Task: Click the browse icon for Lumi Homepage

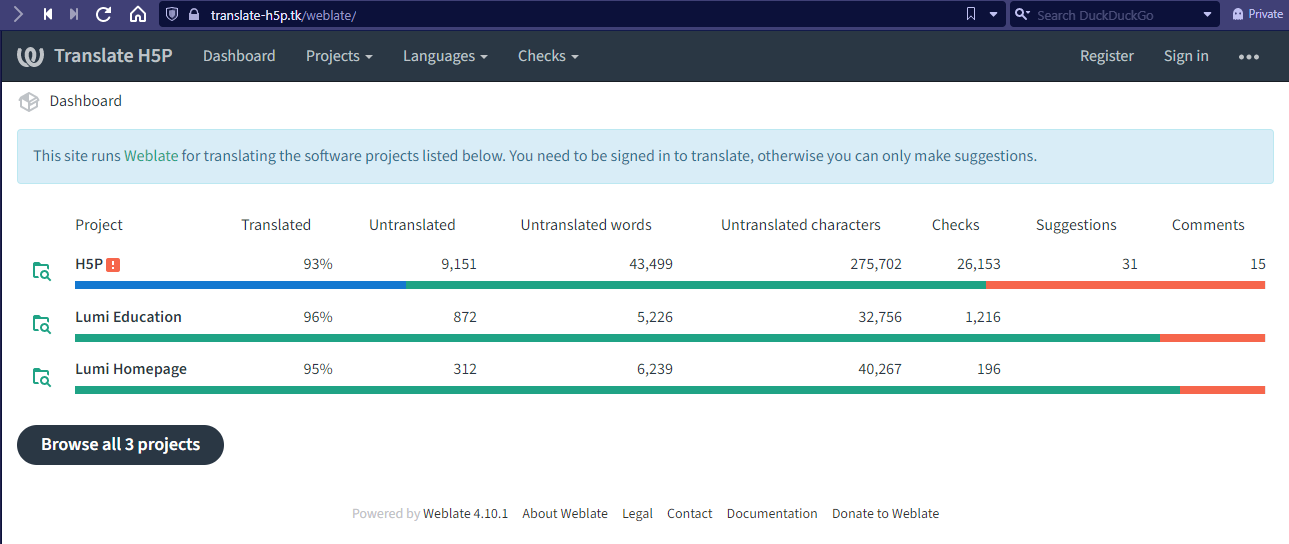Action: coord(41,377)
